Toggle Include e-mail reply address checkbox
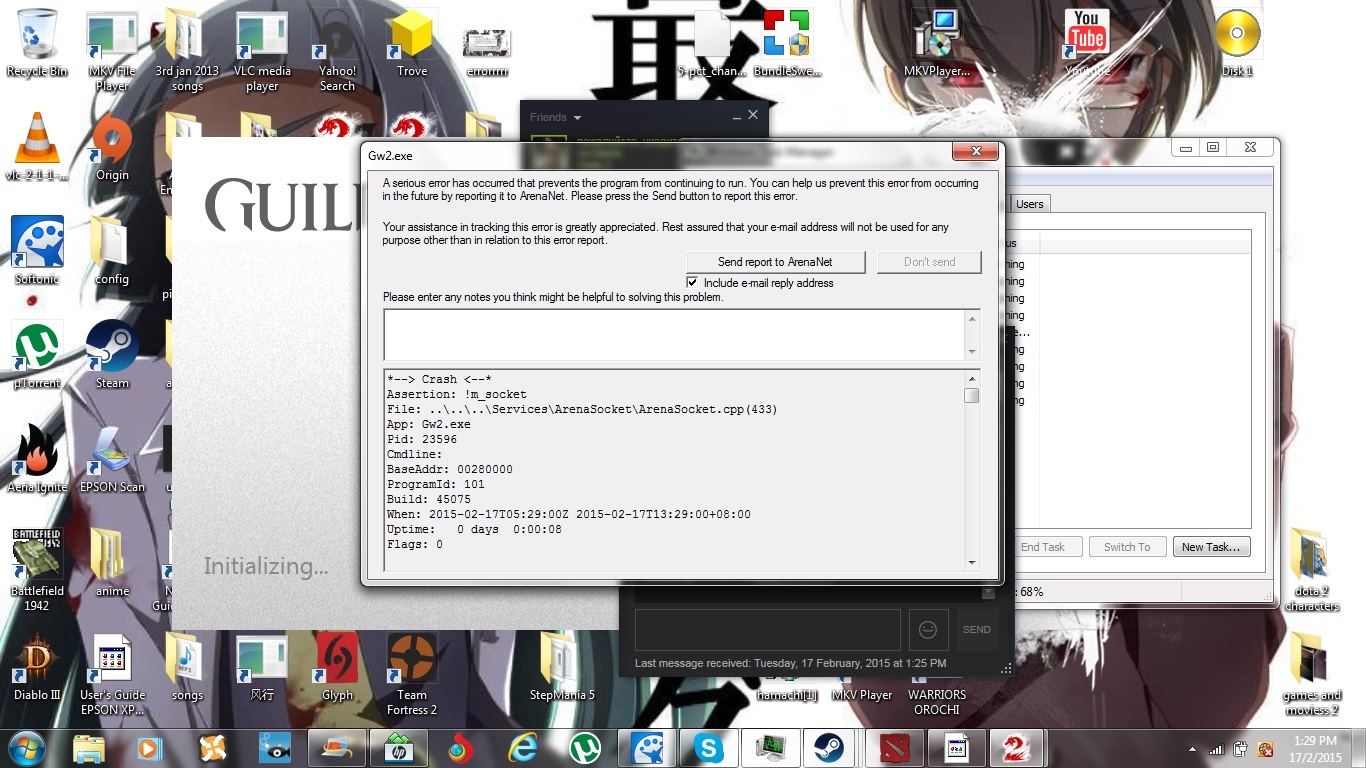The width and height of the screenshot is (1366, 768). [692, 283]
